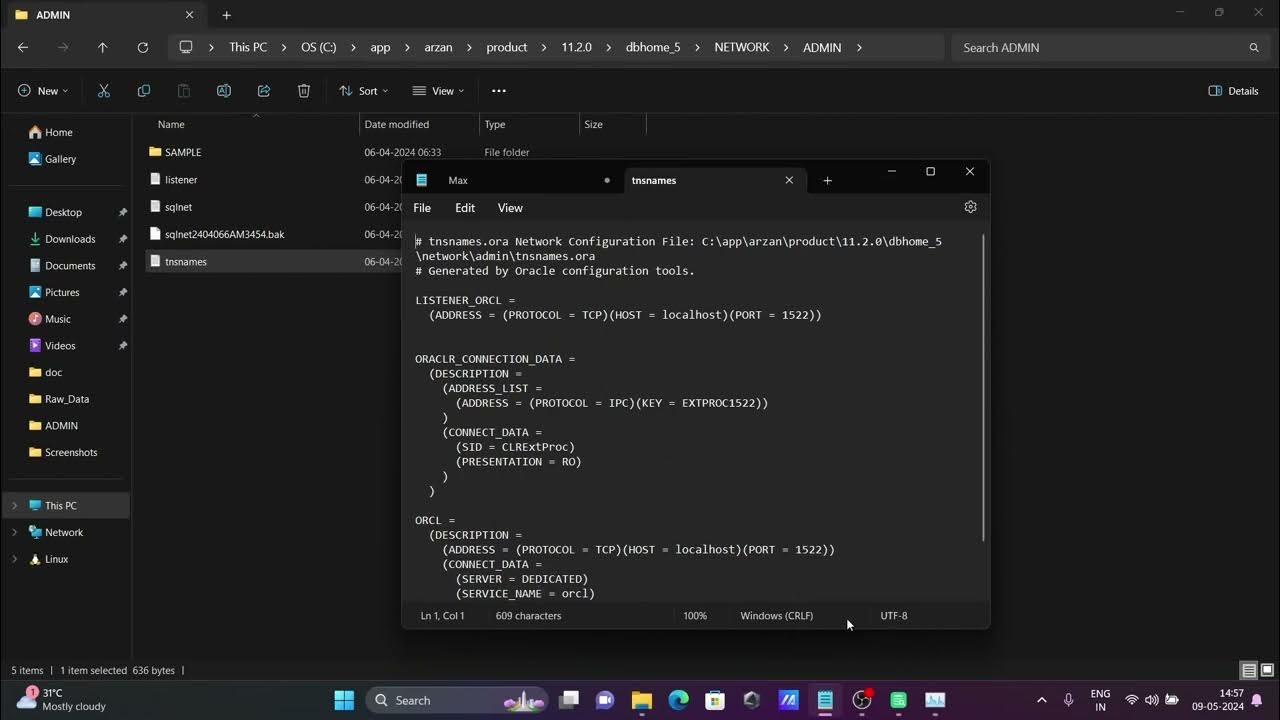The height and width of the screenshot is (720, 1280).
Task: Close the ADMIN tab in Explorer
Action: [x=189, y=15]
